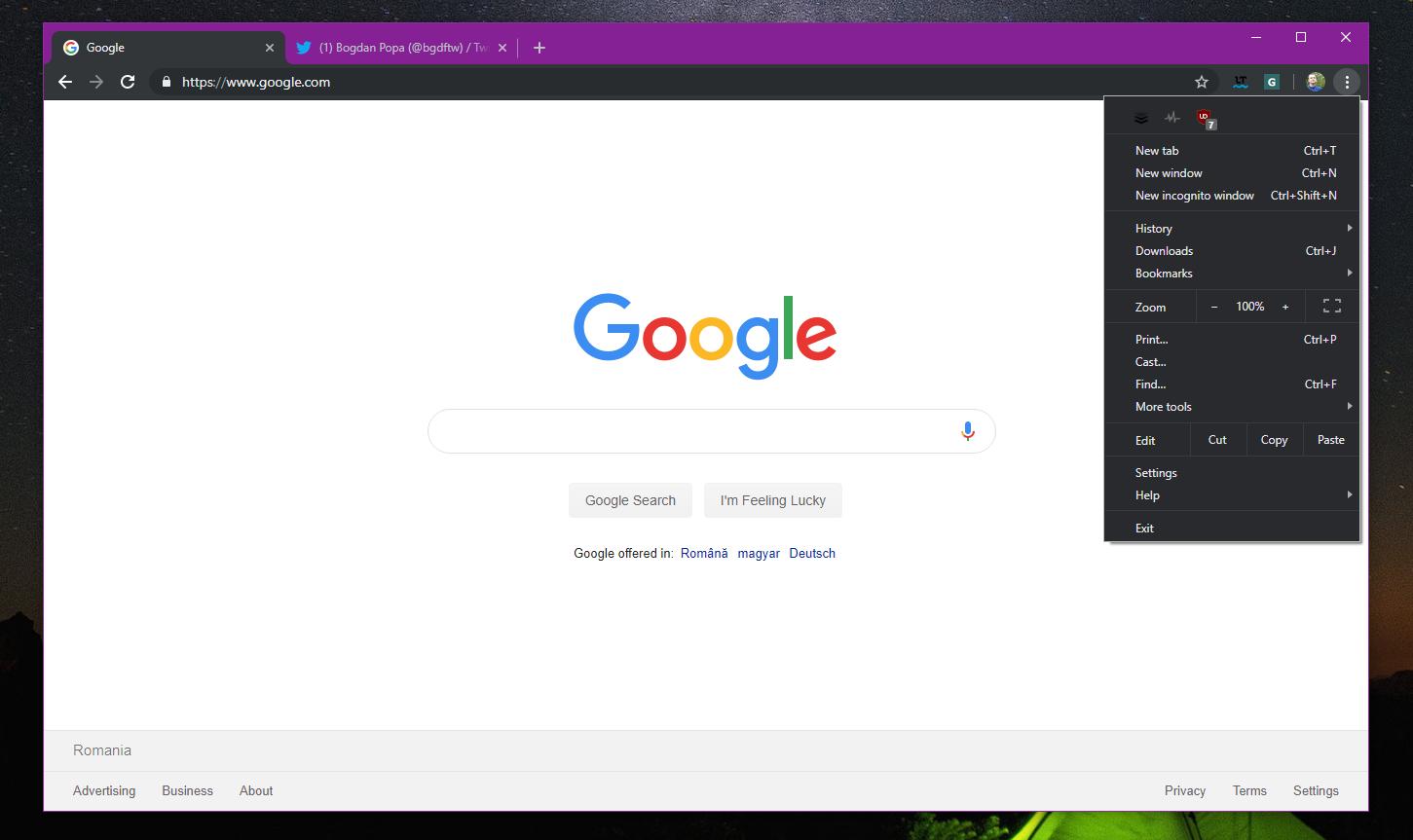
Task: Click the three-dot Chrome menu button
Action: (1347, 83)
